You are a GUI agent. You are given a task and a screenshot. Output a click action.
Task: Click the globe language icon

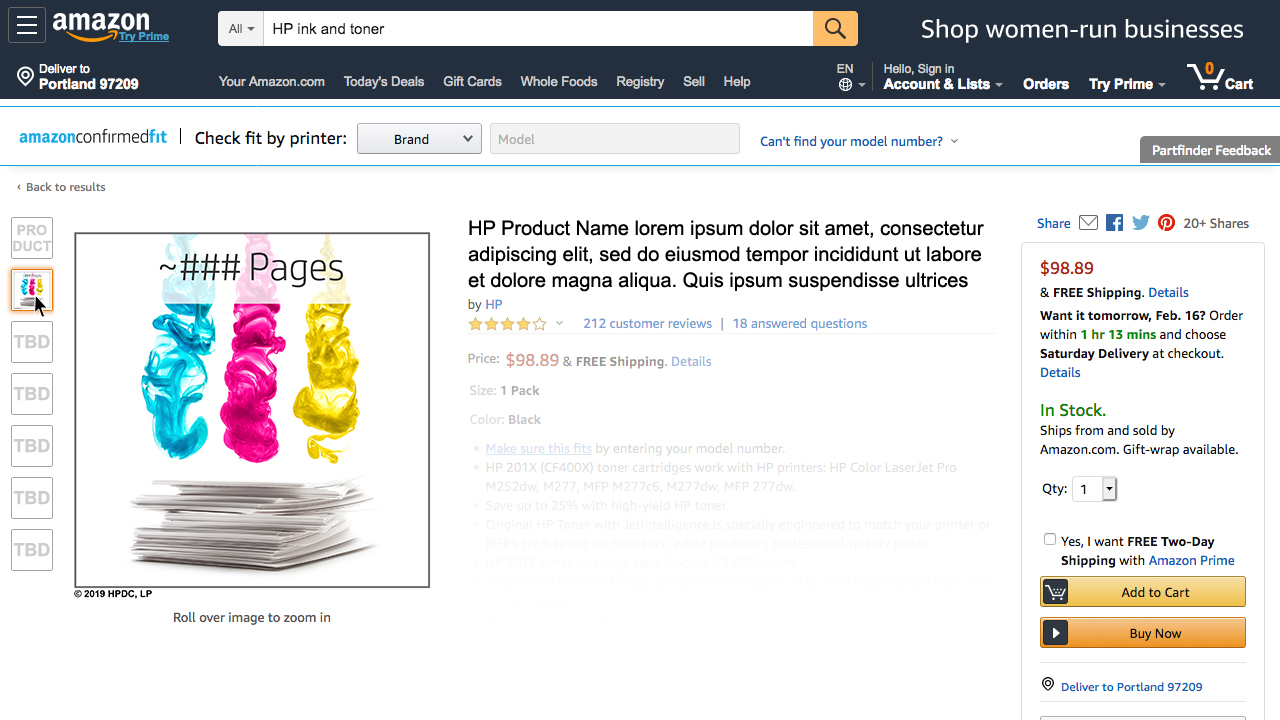(x=846, y=85)
